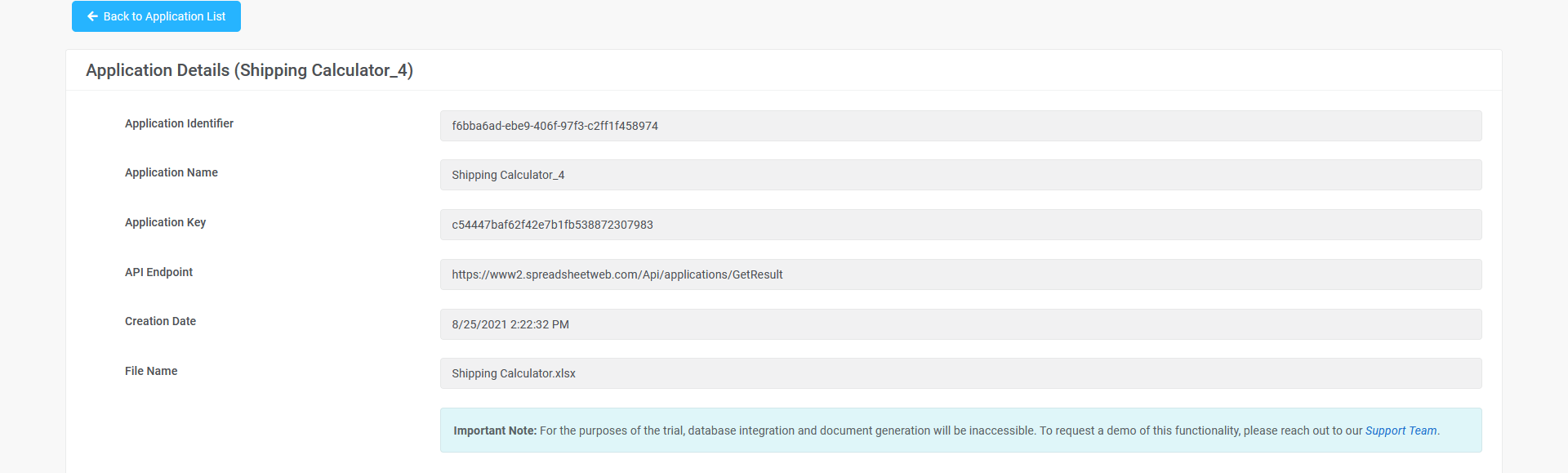Click the Application Details heading
This screenshot has height=473, width=1568.
[249, 70]
